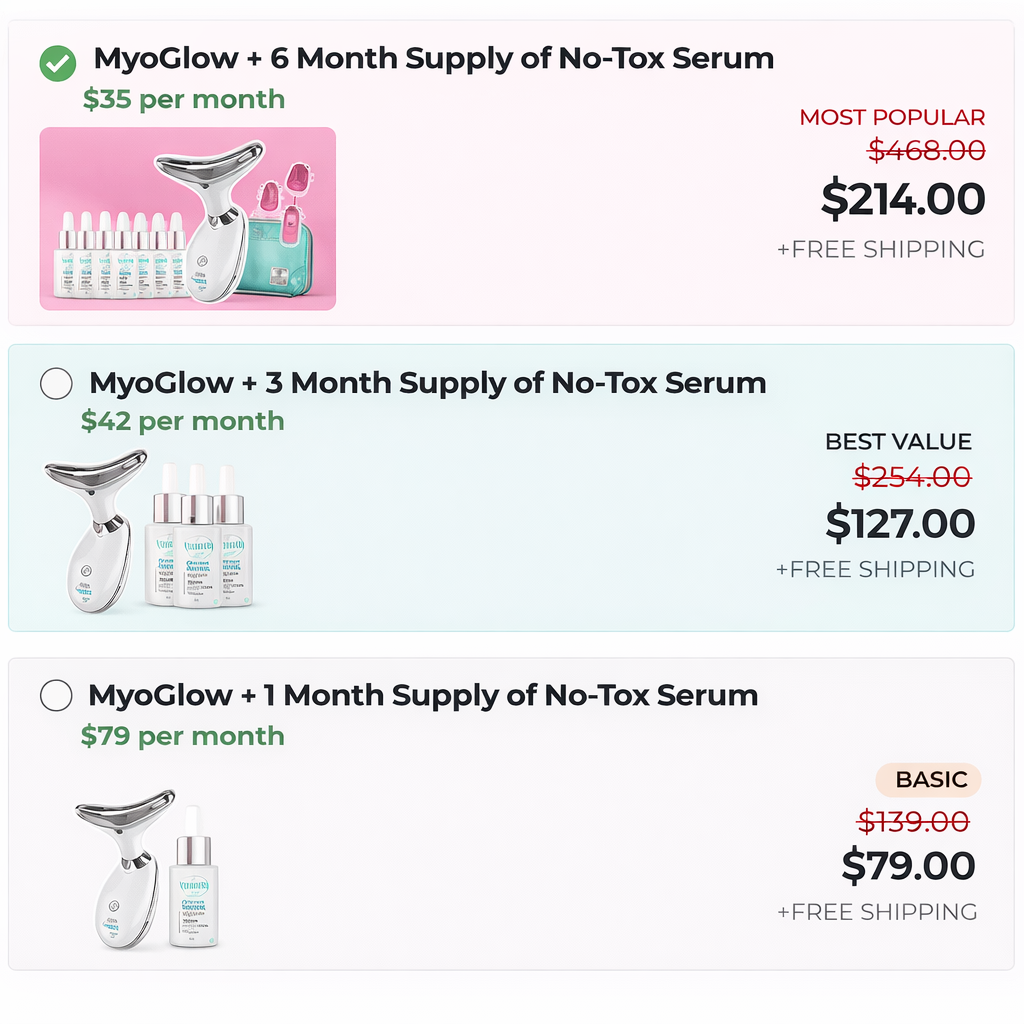This screenshot has height=1024, width=1024.
Task: Select the 3 Month Supply radio button
Action: (x=56, y=383)
